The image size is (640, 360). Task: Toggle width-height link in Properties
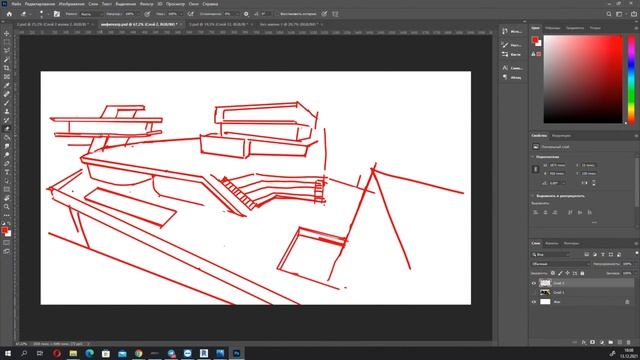tap(536, 169)
